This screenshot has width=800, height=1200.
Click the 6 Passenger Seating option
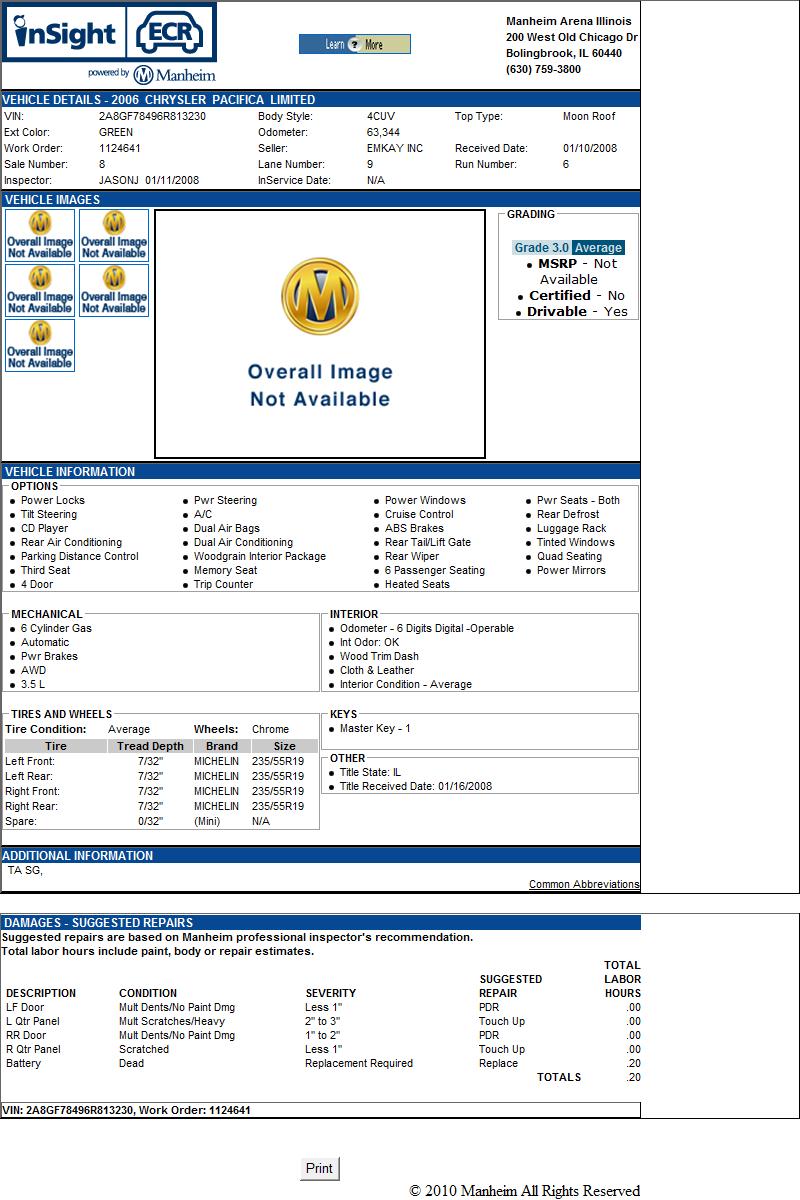pos(435,570)
